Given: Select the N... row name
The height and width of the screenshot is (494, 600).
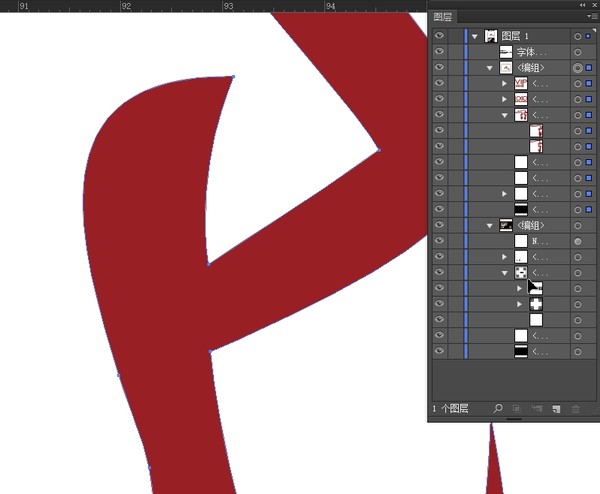Looking at the screenshot, I should (x=540, y=241).
